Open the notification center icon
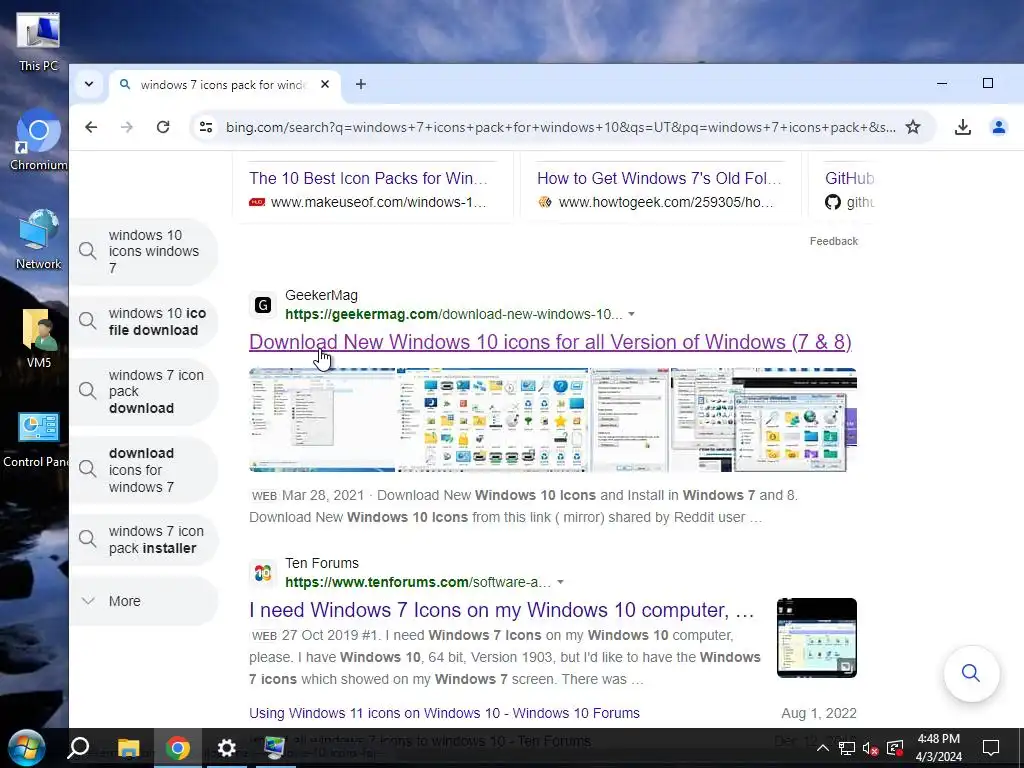The image size is (1024, 768). (x=991, y=748)
